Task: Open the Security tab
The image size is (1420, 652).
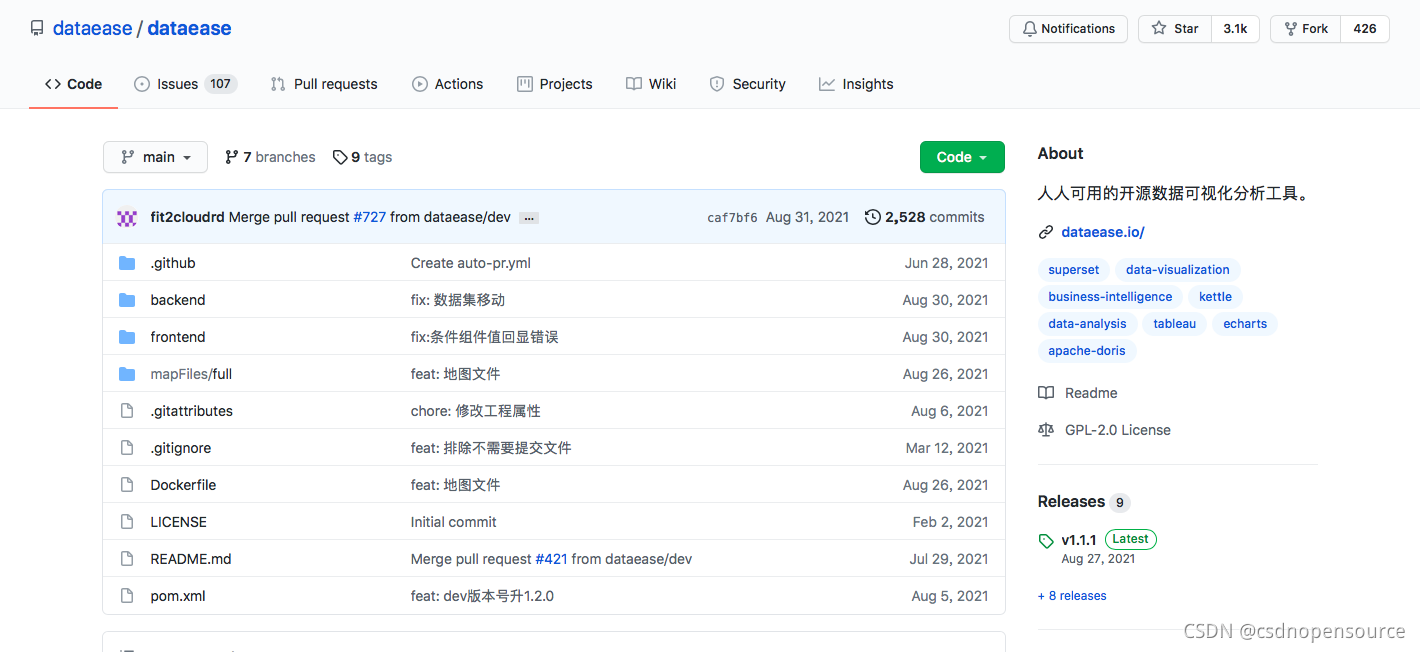Action: [748, 84]
